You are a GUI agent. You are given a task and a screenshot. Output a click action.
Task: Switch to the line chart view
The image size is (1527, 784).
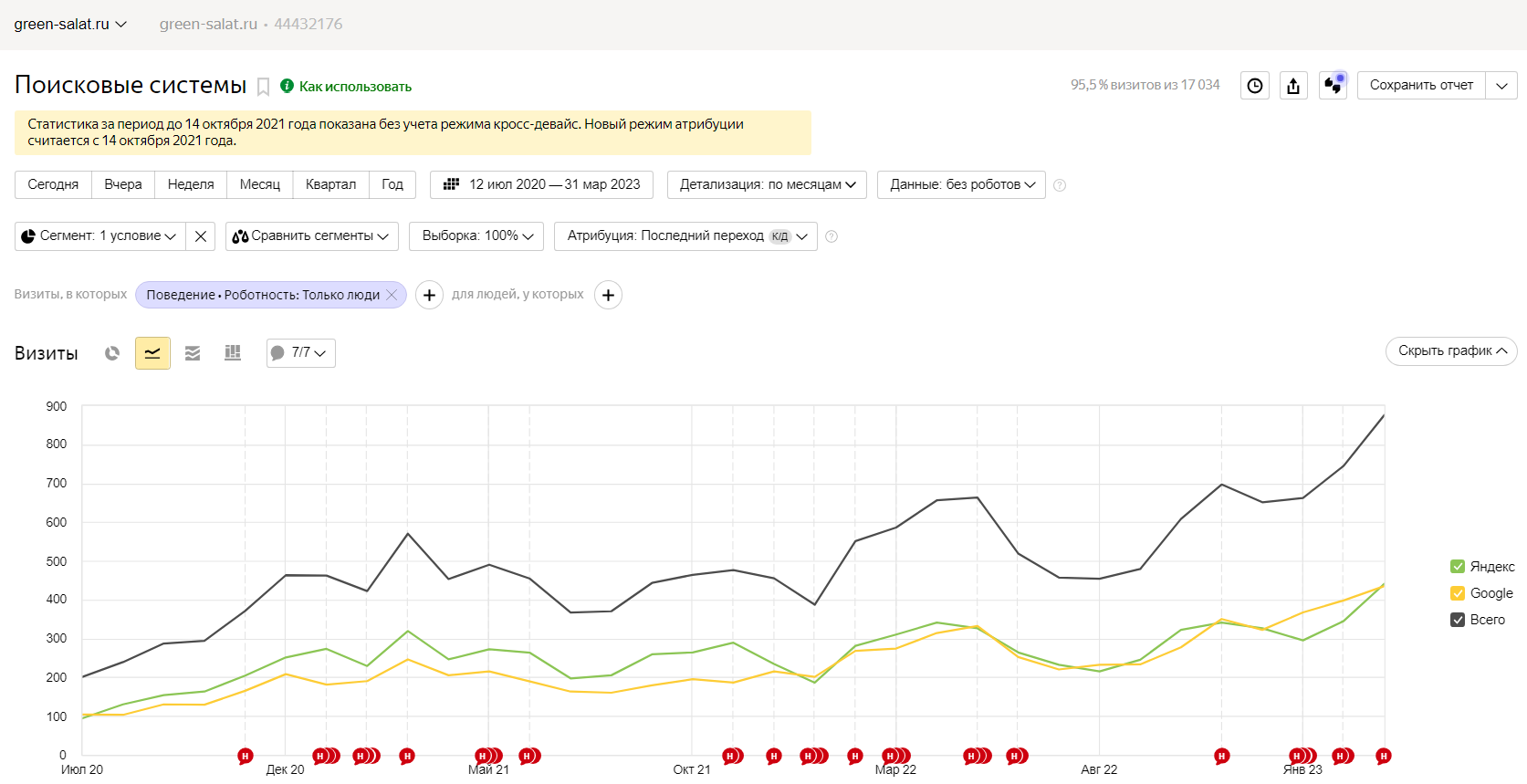point(152,353)
